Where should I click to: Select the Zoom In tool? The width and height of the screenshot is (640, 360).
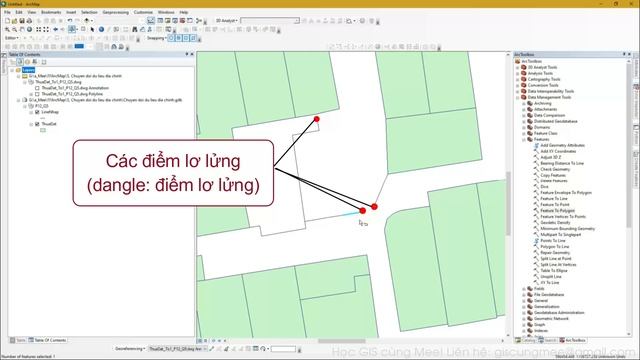[7, 29]
